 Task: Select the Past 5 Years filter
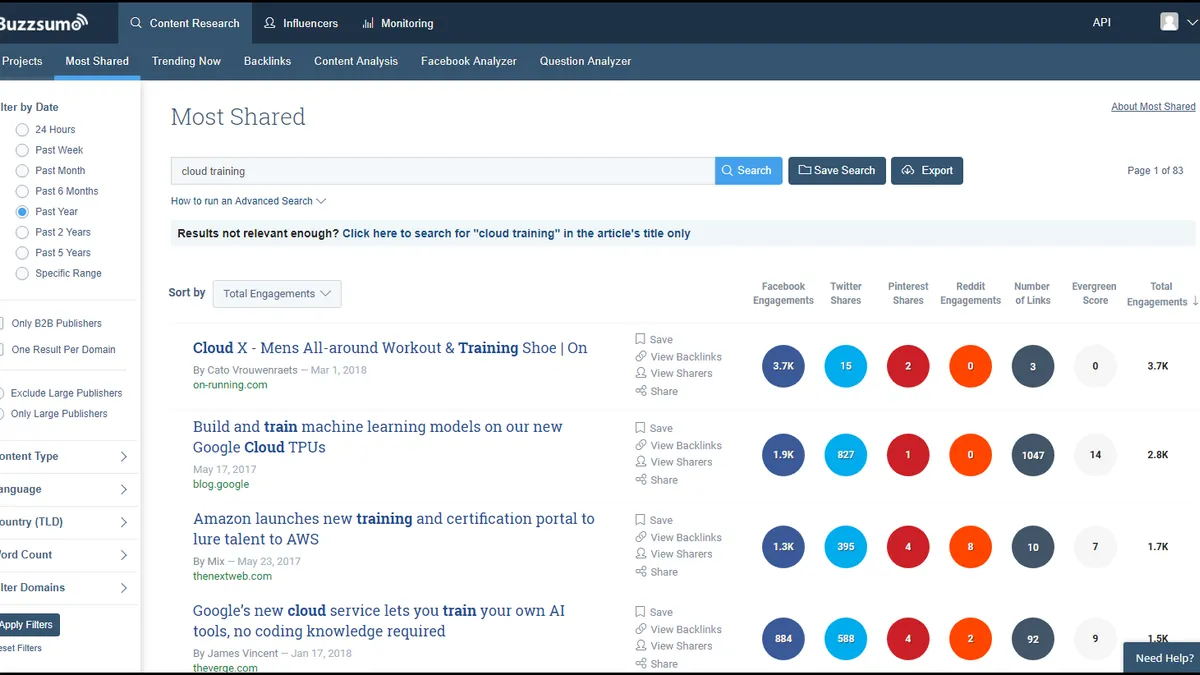coord(22,253)
